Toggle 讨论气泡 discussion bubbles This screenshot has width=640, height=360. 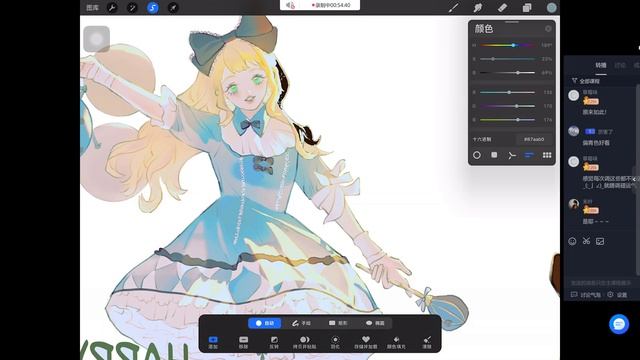tap(586, 295)
